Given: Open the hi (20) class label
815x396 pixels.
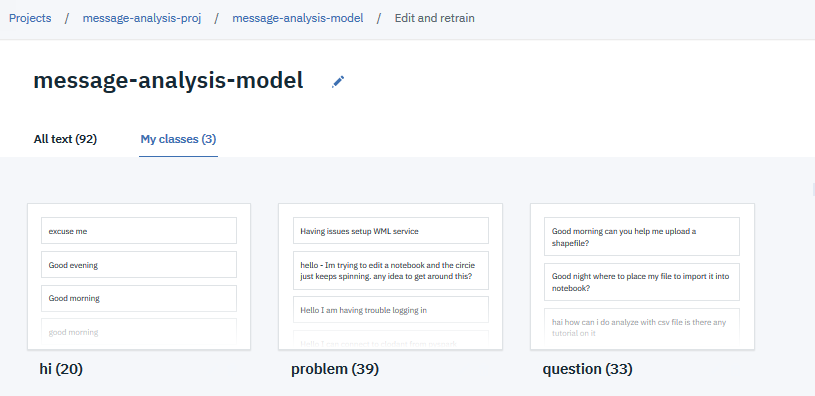Looking at the screenshot, I should pyautogui.click(x=61, y=369).
